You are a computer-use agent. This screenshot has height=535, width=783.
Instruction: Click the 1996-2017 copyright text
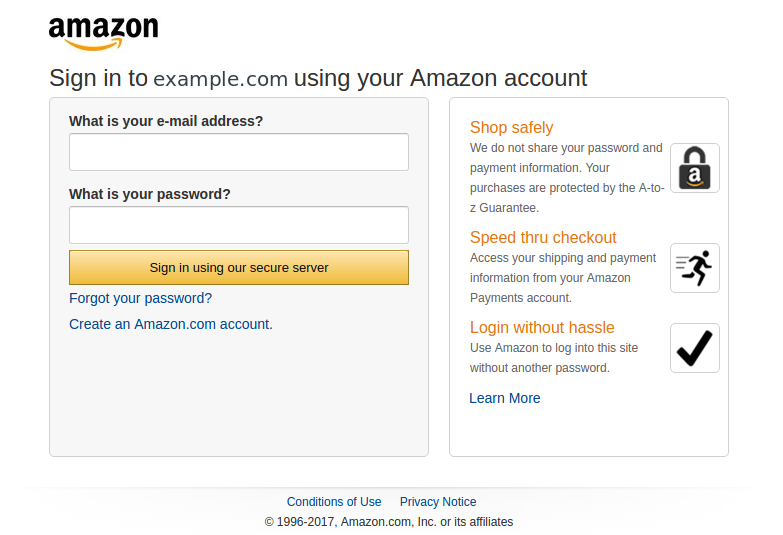pos(389,522)
